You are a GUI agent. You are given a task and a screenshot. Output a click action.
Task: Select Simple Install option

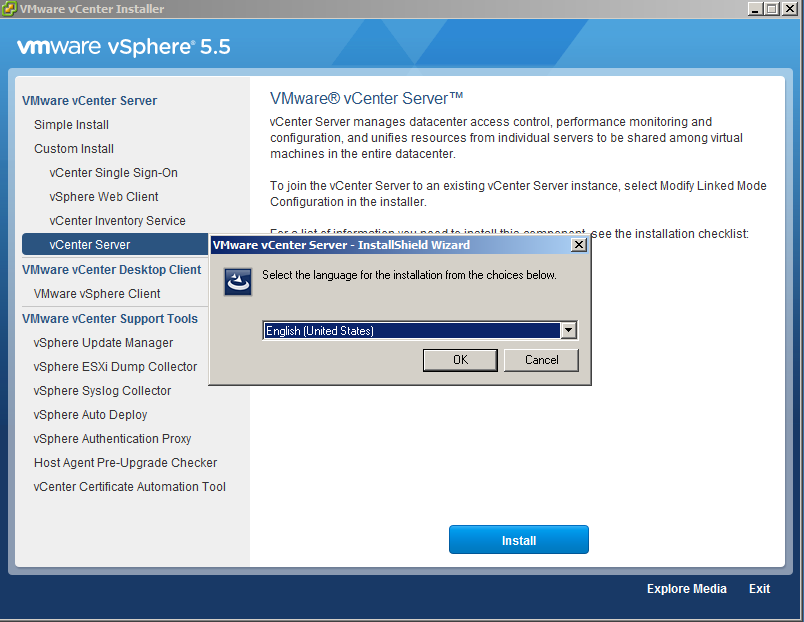(71, 125)
